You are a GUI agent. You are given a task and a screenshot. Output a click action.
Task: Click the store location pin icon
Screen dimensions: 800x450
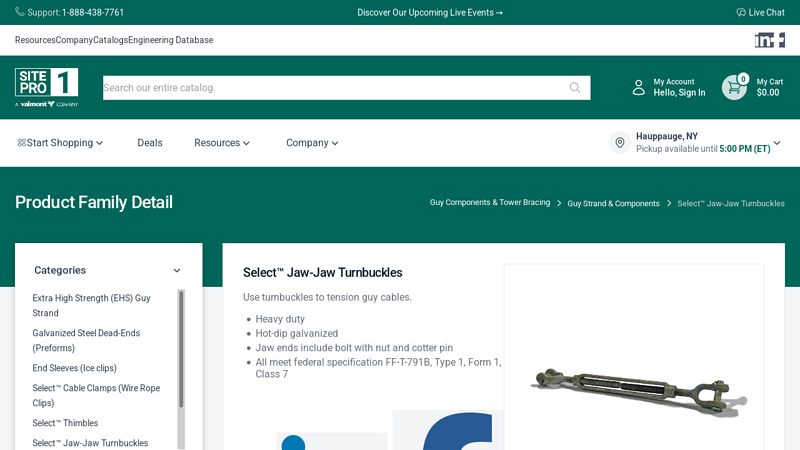pos(619,142)
